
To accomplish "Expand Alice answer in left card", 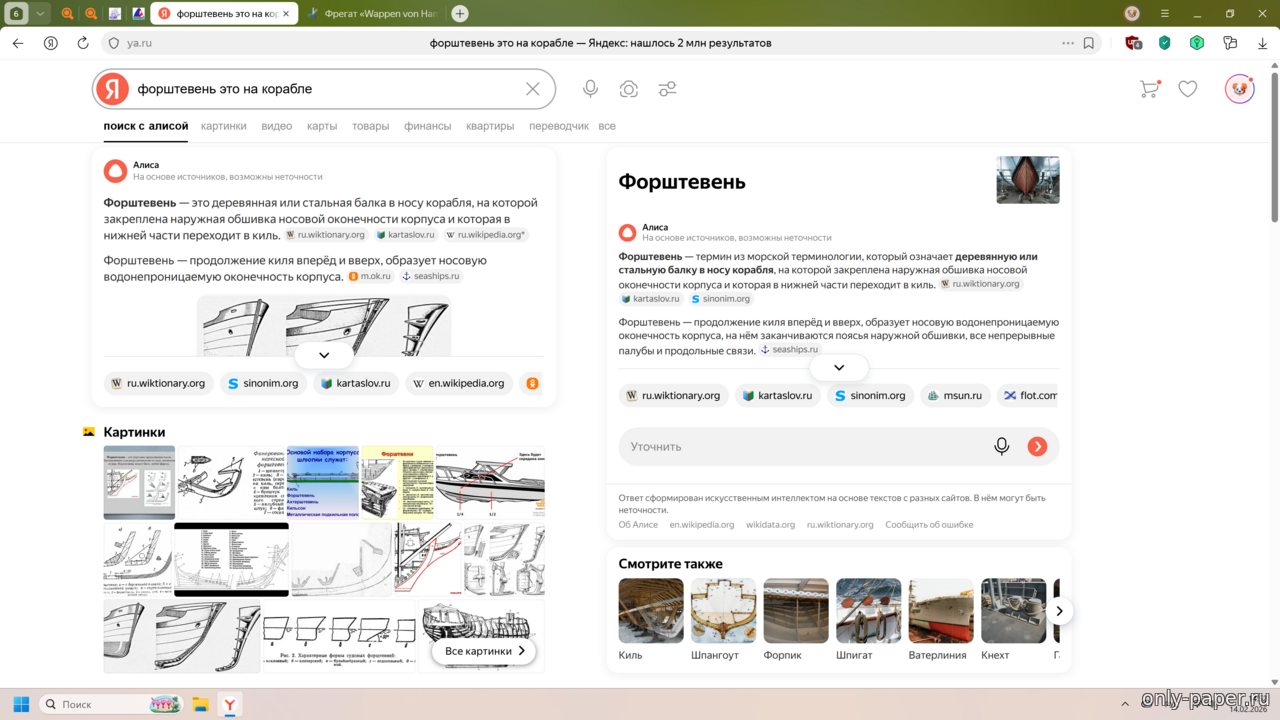I will pos(324,355).
